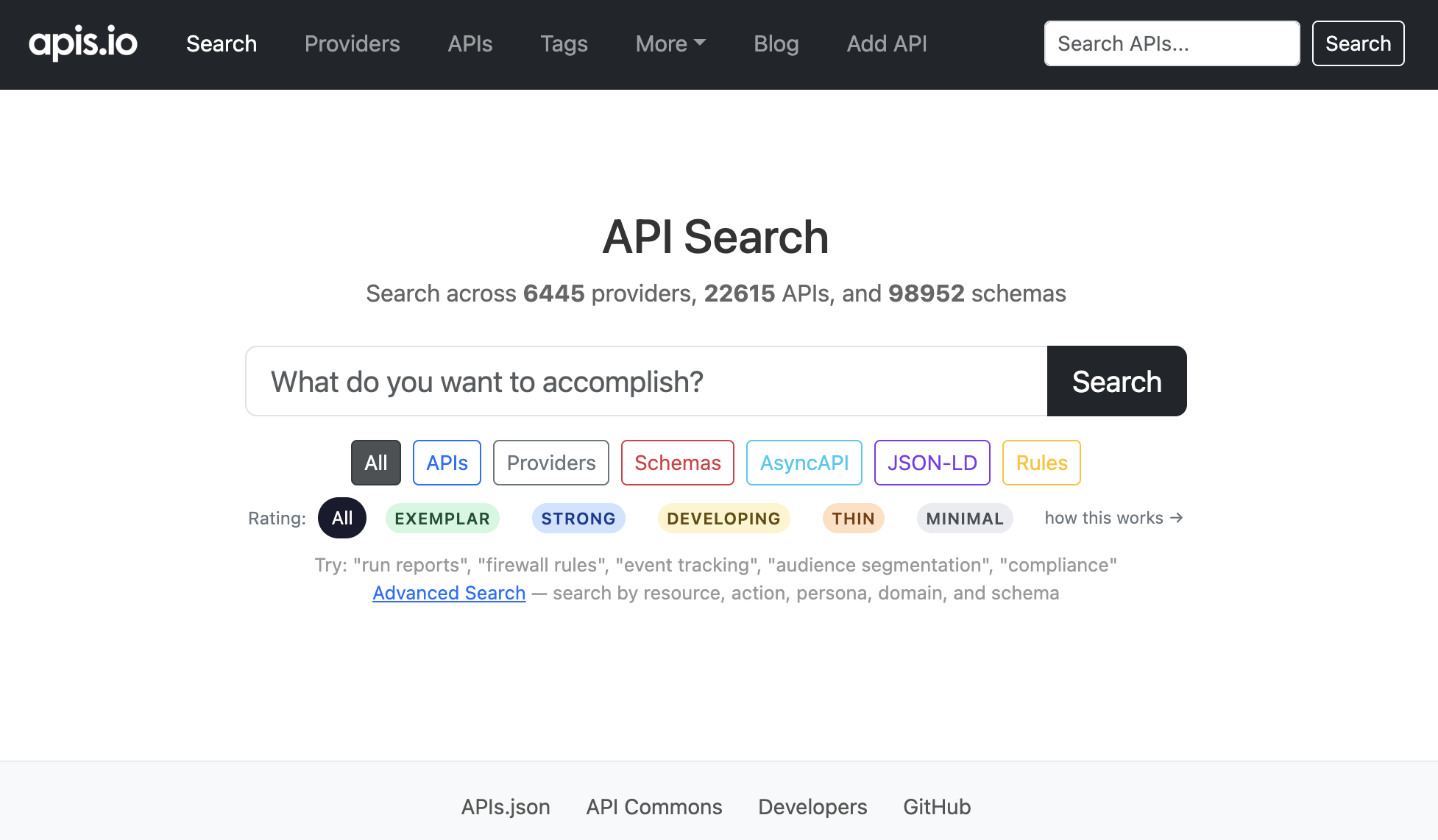This screenshot has width=1438, height=840.
Task: Select the JSON-LD filter
Action: [x=932, y=463]
